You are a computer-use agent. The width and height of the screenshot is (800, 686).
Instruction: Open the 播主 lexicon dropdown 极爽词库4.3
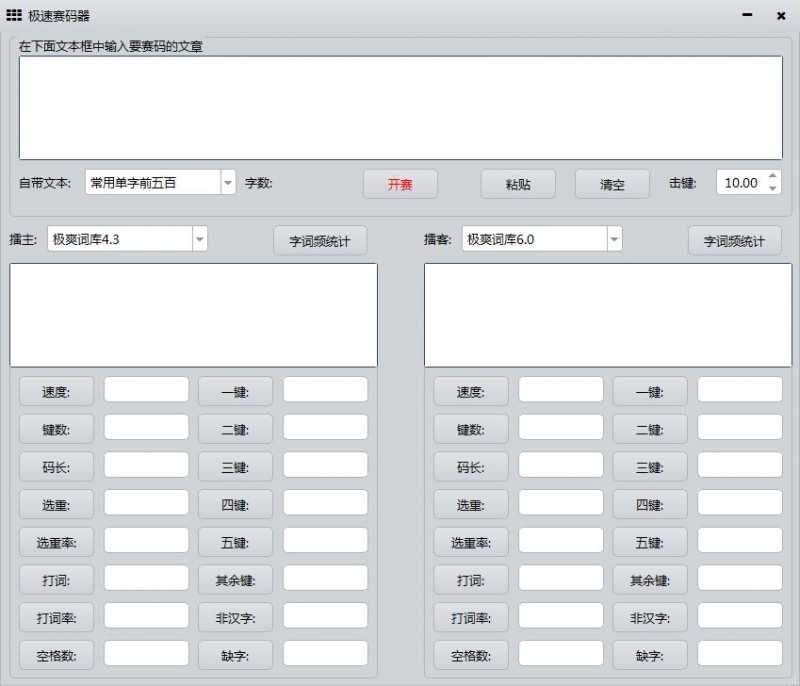pos(199,239)
